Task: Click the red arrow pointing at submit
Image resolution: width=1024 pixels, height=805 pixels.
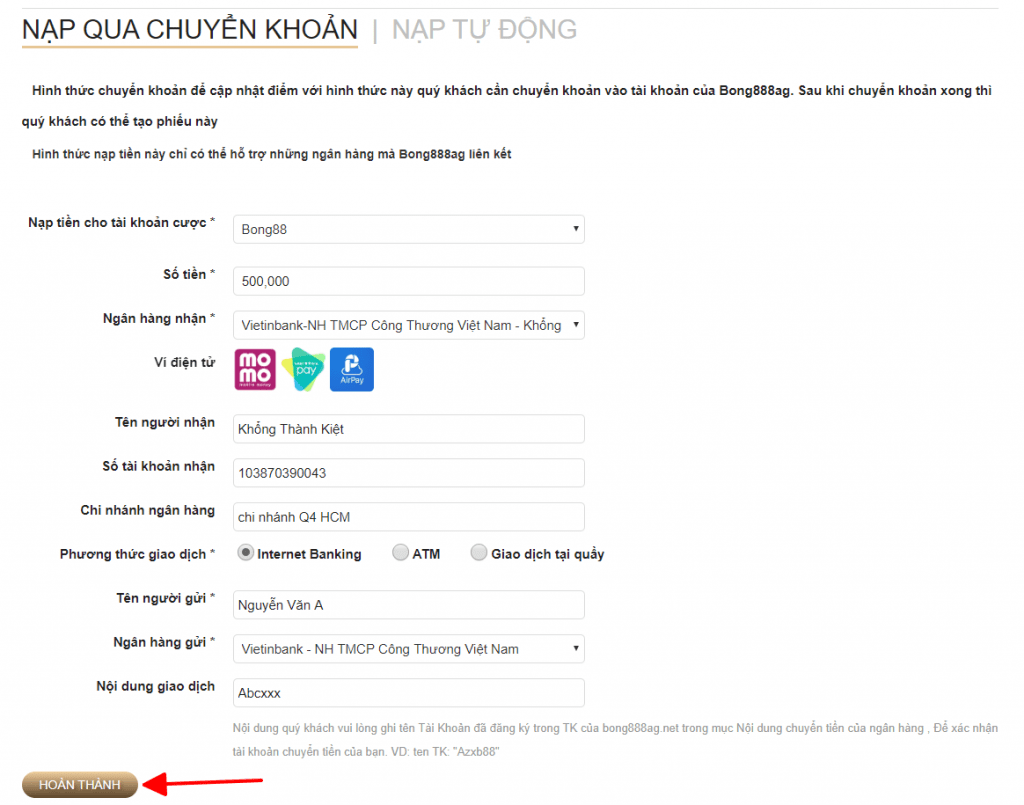Action: [x=200, y=784]
